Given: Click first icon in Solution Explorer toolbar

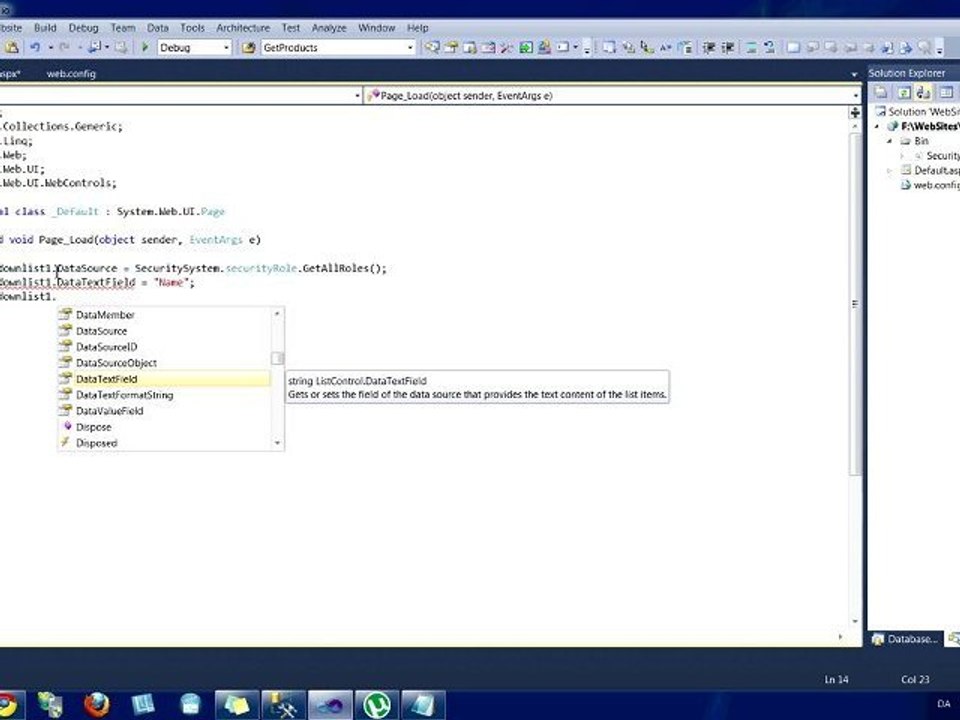Looking at the screenshot, I should [x=881, y=92].
